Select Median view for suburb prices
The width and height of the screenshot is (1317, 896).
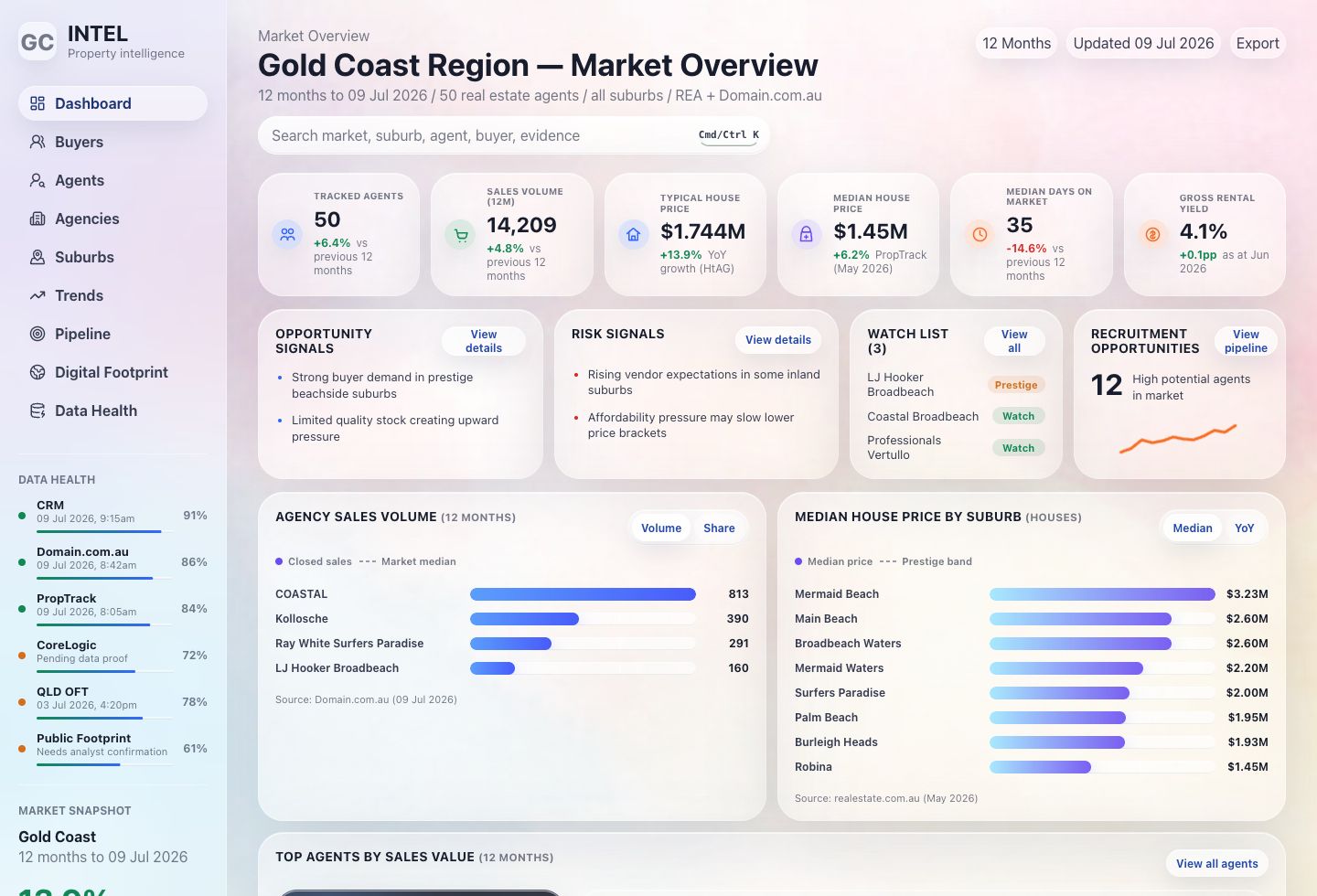[x=1193, y=528]
